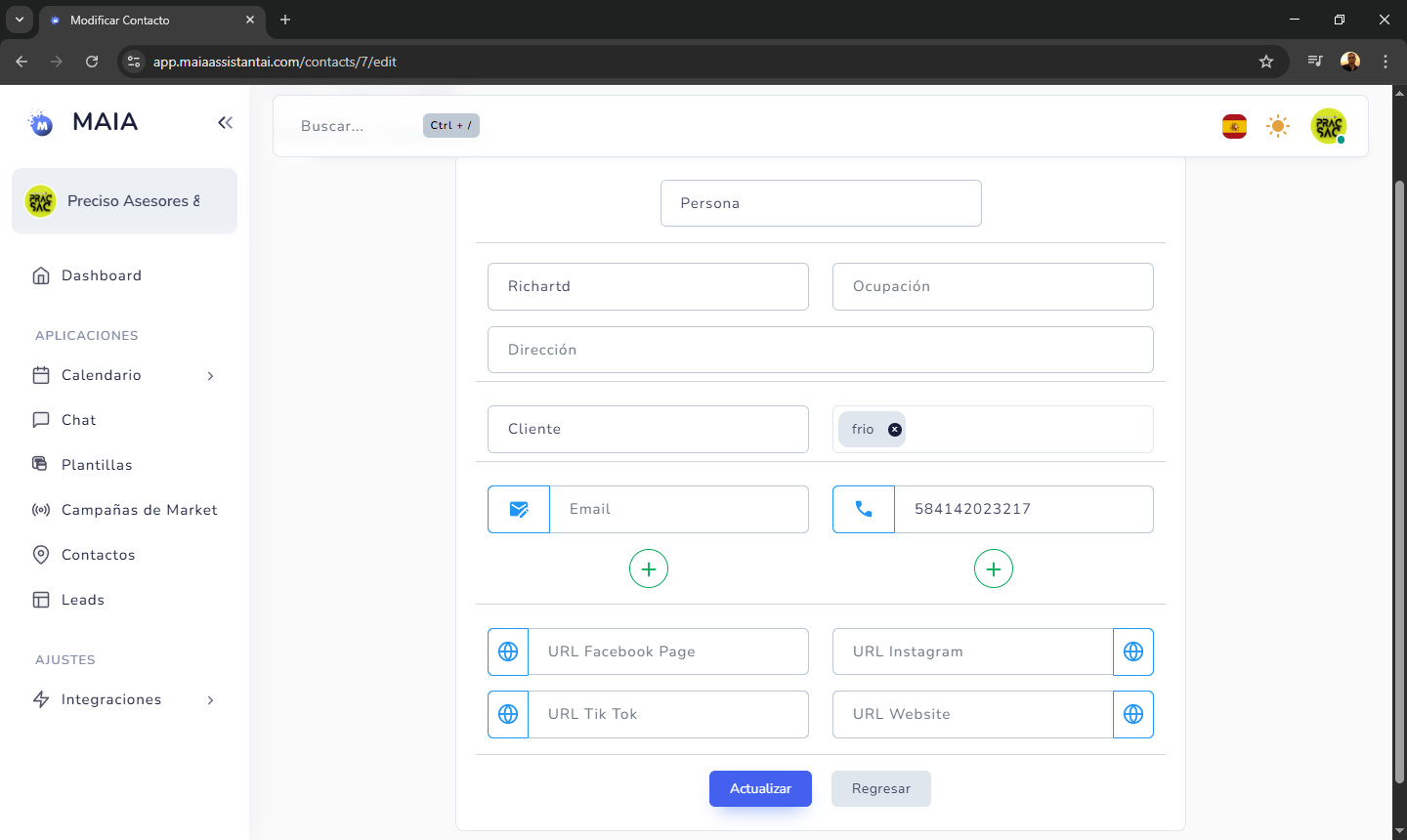This screenshot has width=1407, height=840.
Task: Click globe icon beside Website URL
Action: click(1133, 714)
